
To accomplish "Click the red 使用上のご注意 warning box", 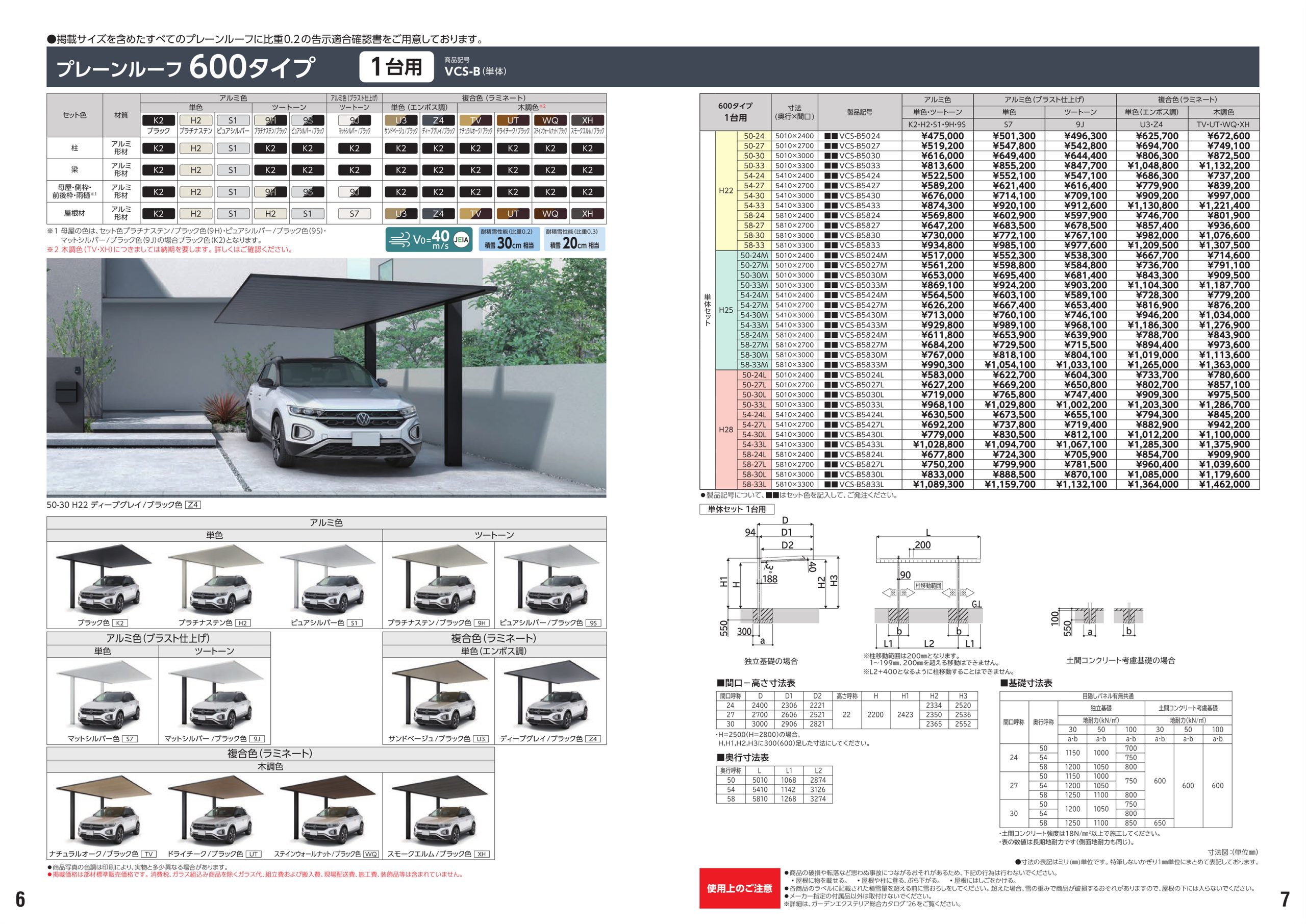I will (x=739, y=888).
